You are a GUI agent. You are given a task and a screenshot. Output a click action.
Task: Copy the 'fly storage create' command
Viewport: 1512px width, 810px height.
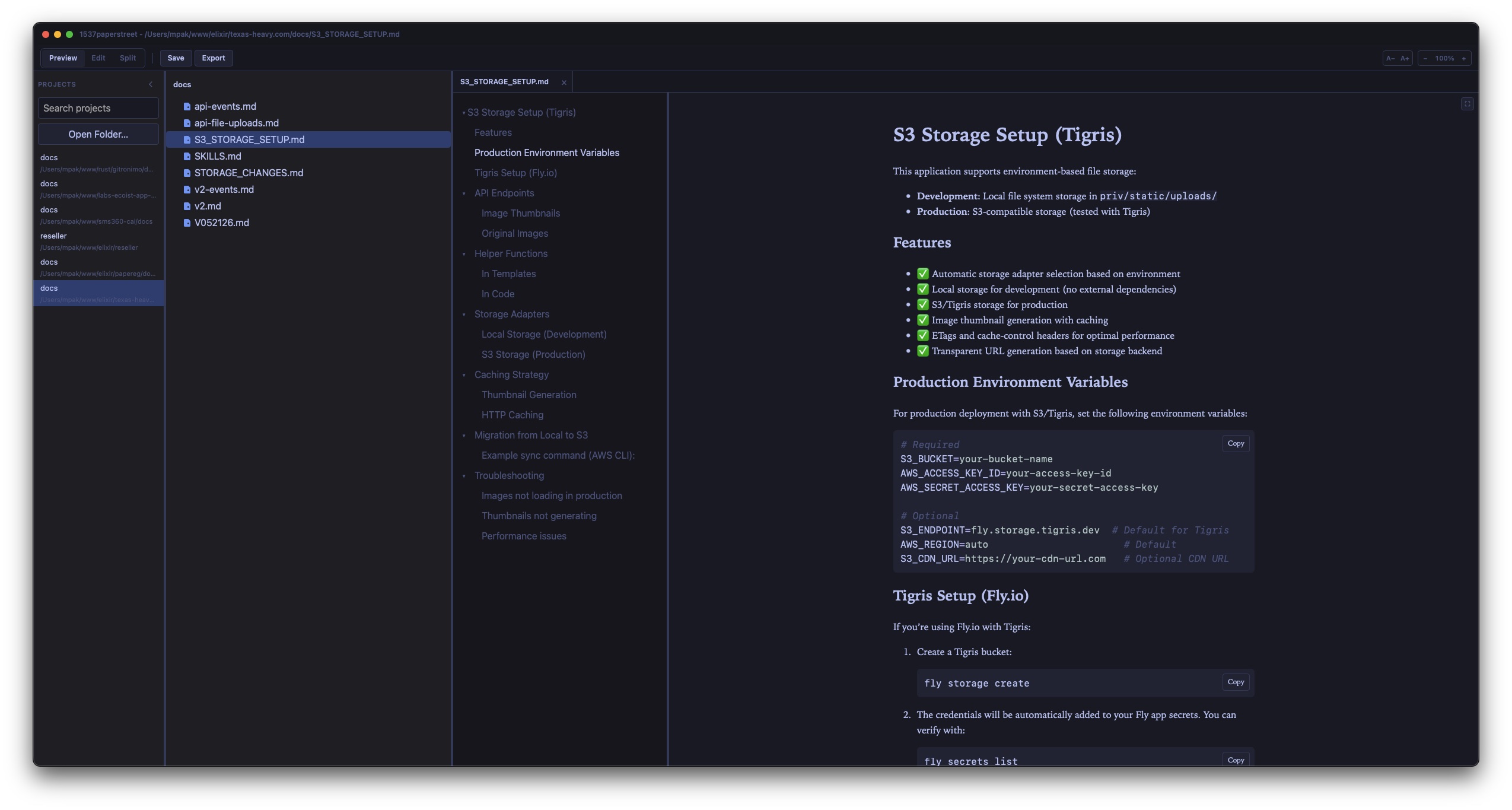(x=1236, y=682)
